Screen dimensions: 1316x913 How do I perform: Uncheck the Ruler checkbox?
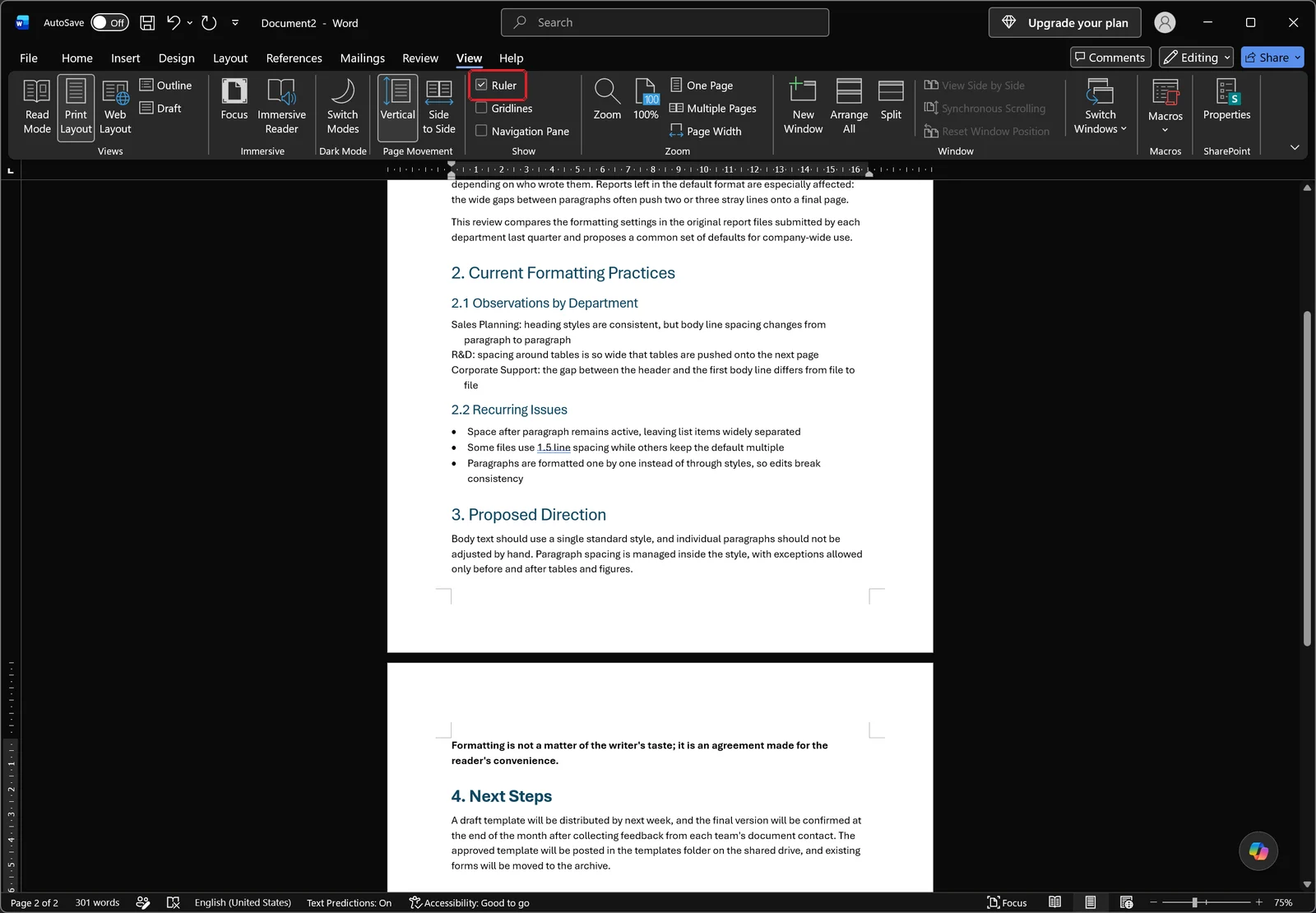pos(481,85)
